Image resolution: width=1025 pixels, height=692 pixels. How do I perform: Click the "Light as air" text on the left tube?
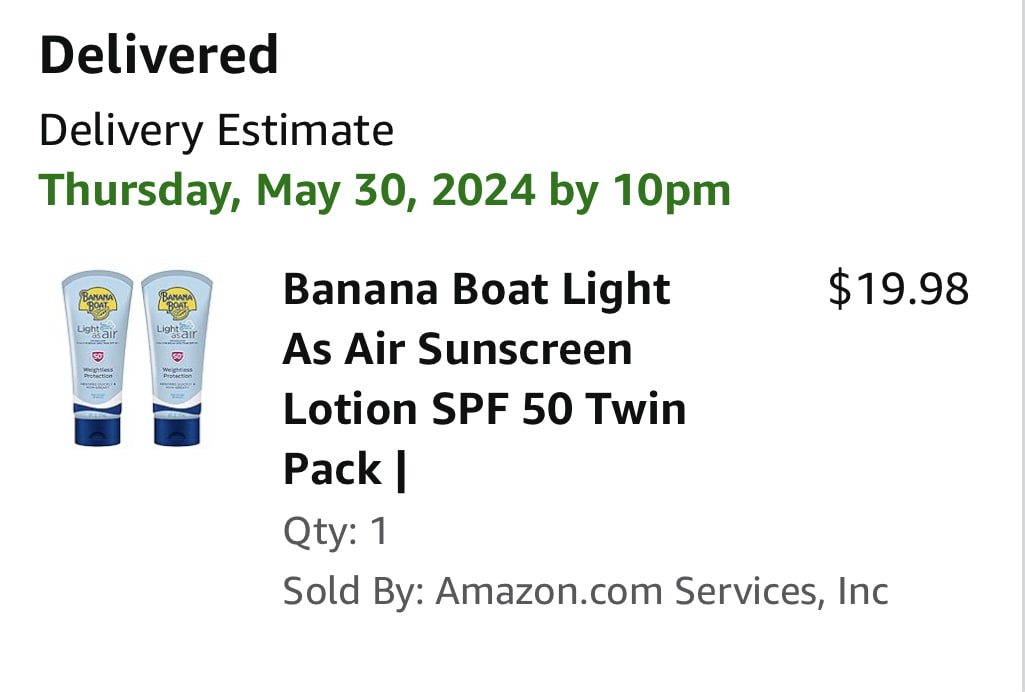(98, 332)
